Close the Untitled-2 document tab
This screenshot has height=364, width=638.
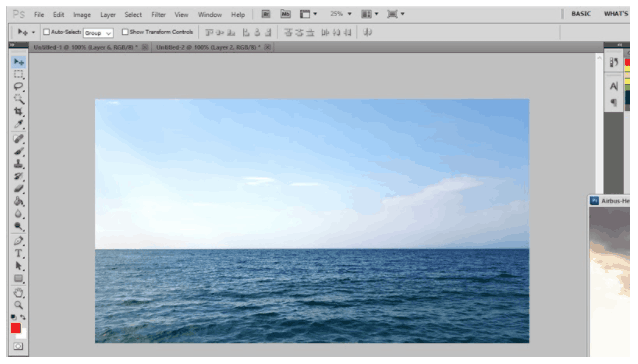(267, 48)
